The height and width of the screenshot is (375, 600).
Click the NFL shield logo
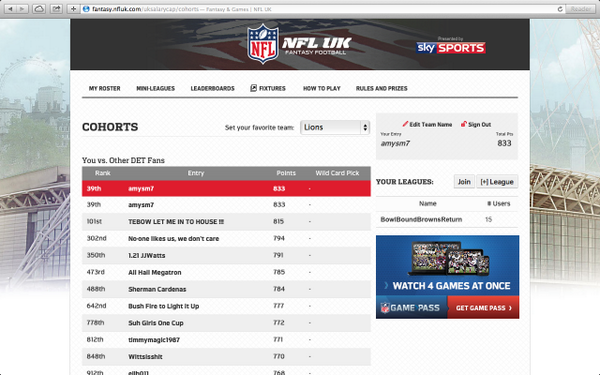262,44
